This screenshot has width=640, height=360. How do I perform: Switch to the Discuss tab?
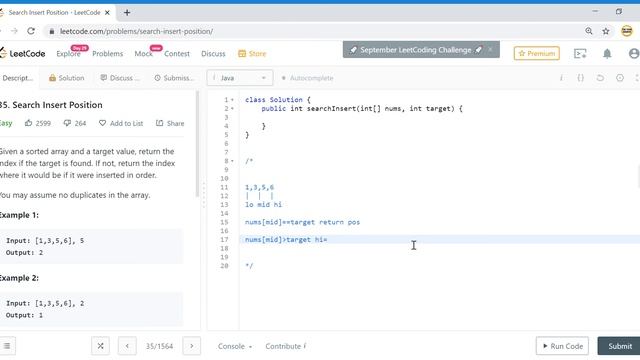pos(120,78)
